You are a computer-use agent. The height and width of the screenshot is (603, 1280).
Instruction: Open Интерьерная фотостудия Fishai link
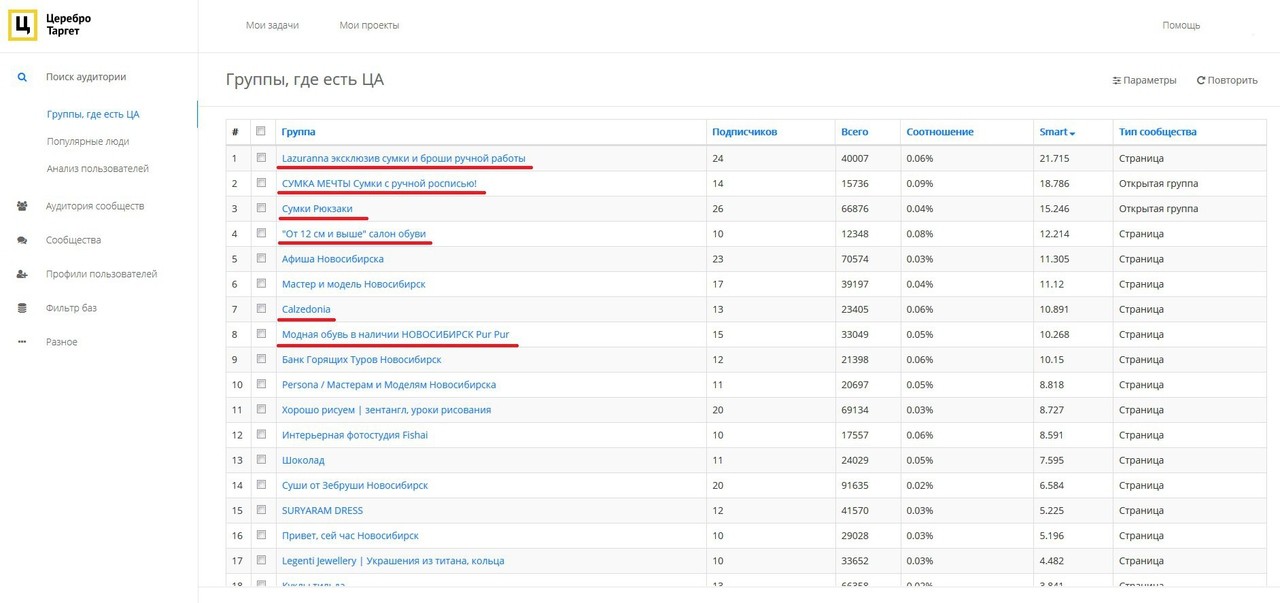355,435
